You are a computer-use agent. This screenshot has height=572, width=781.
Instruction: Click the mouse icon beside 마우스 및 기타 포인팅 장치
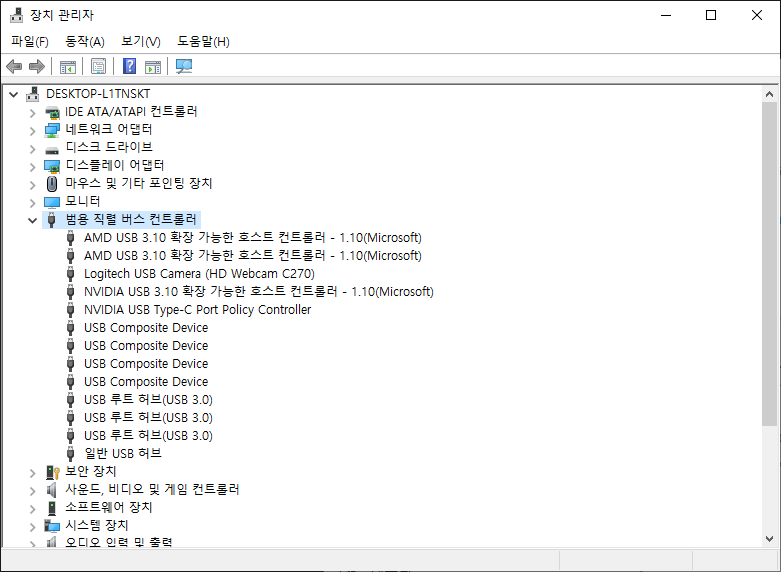click(52, 184)
